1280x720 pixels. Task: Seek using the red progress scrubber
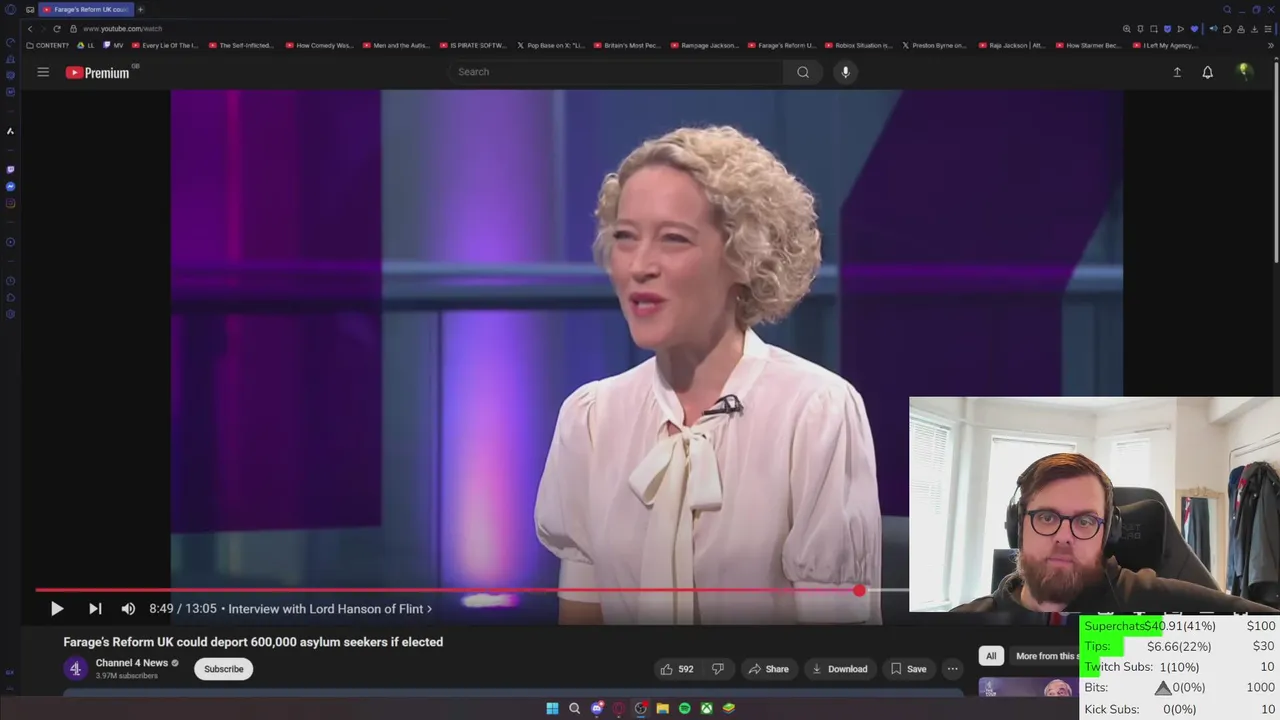point(859,591)
